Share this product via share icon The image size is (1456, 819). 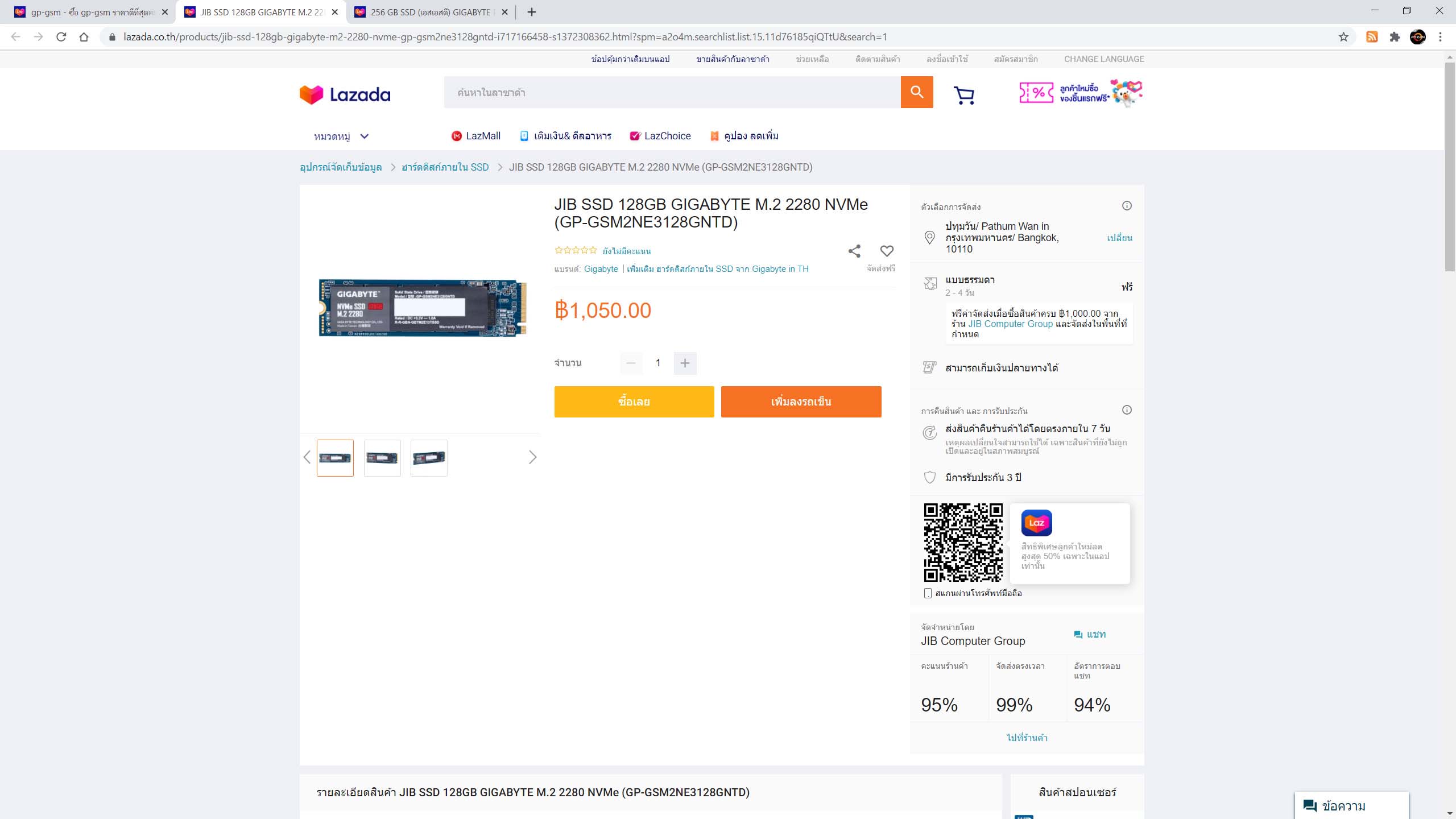pos(854,251)
